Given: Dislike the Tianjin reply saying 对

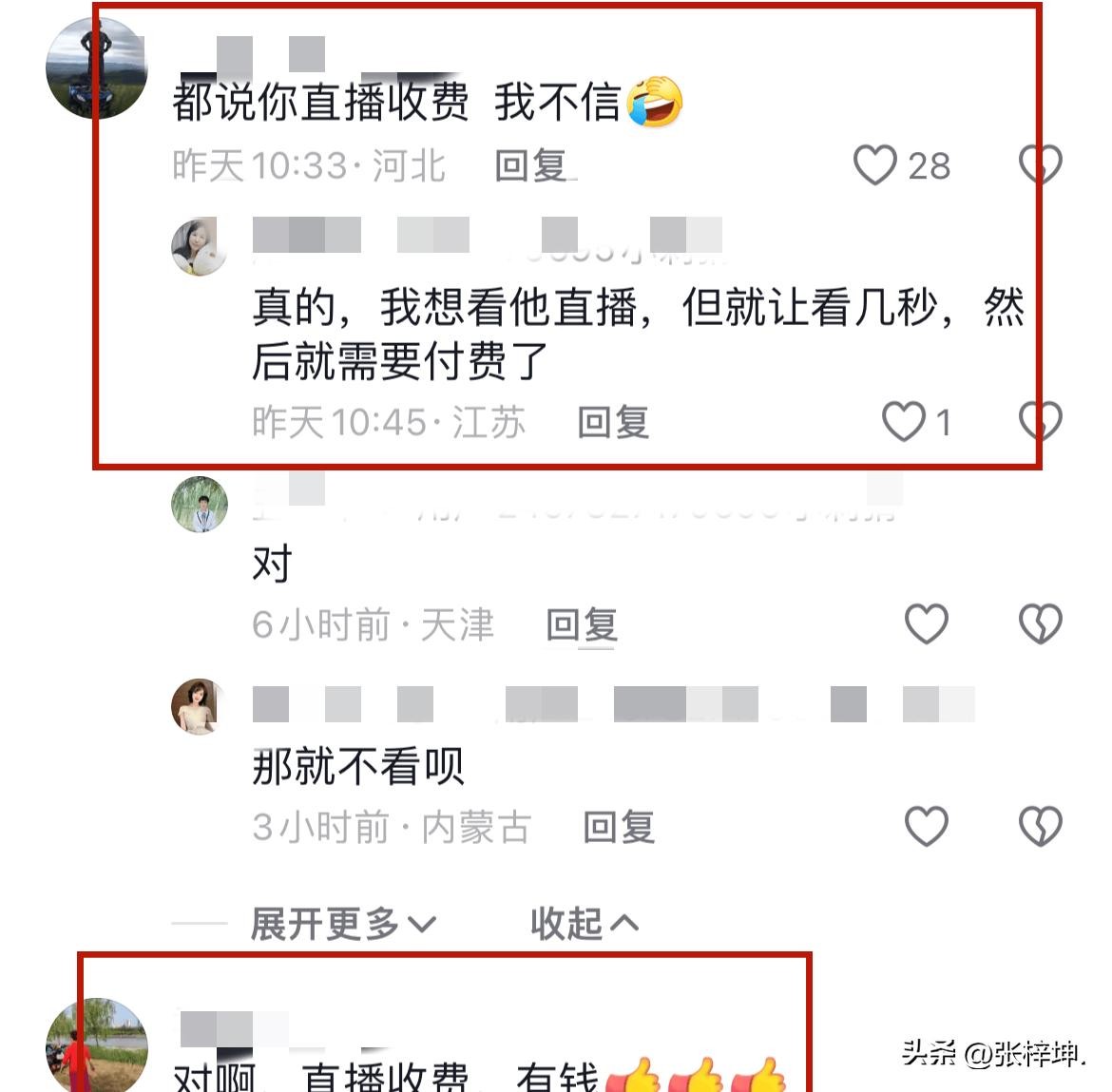Looking at the screenshot, I should click(x=1041, y=624).
